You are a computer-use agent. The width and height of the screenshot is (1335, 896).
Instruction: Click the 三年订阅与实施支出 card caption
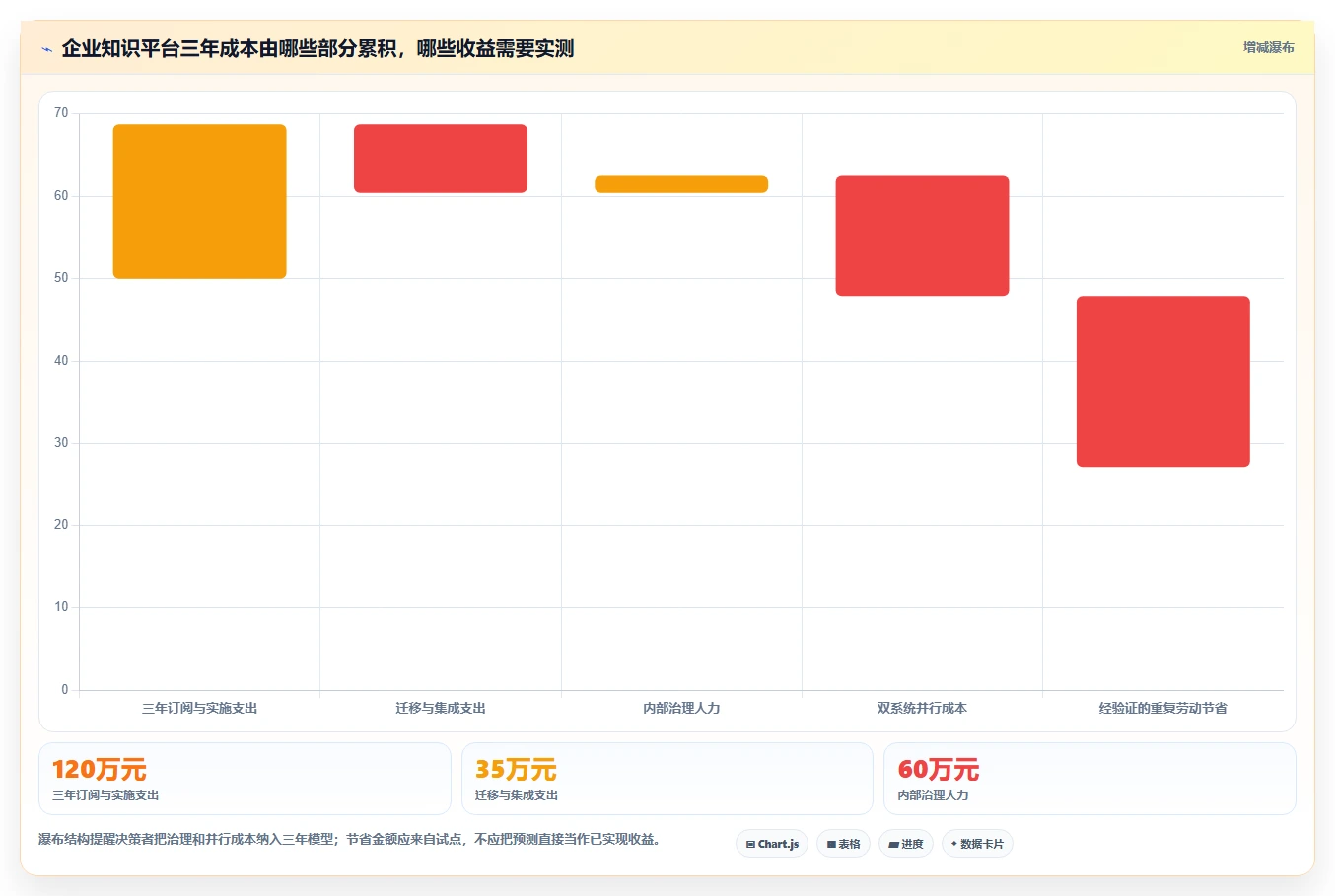point(105,795)
